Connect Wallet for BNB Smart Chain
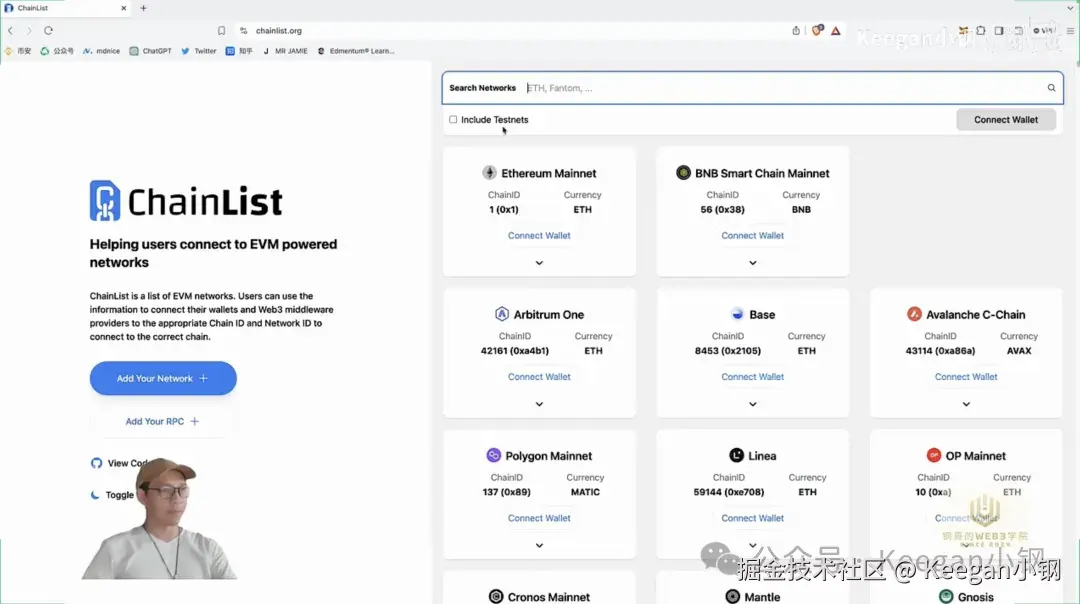Screen dimensions: 1080x604 753,236
